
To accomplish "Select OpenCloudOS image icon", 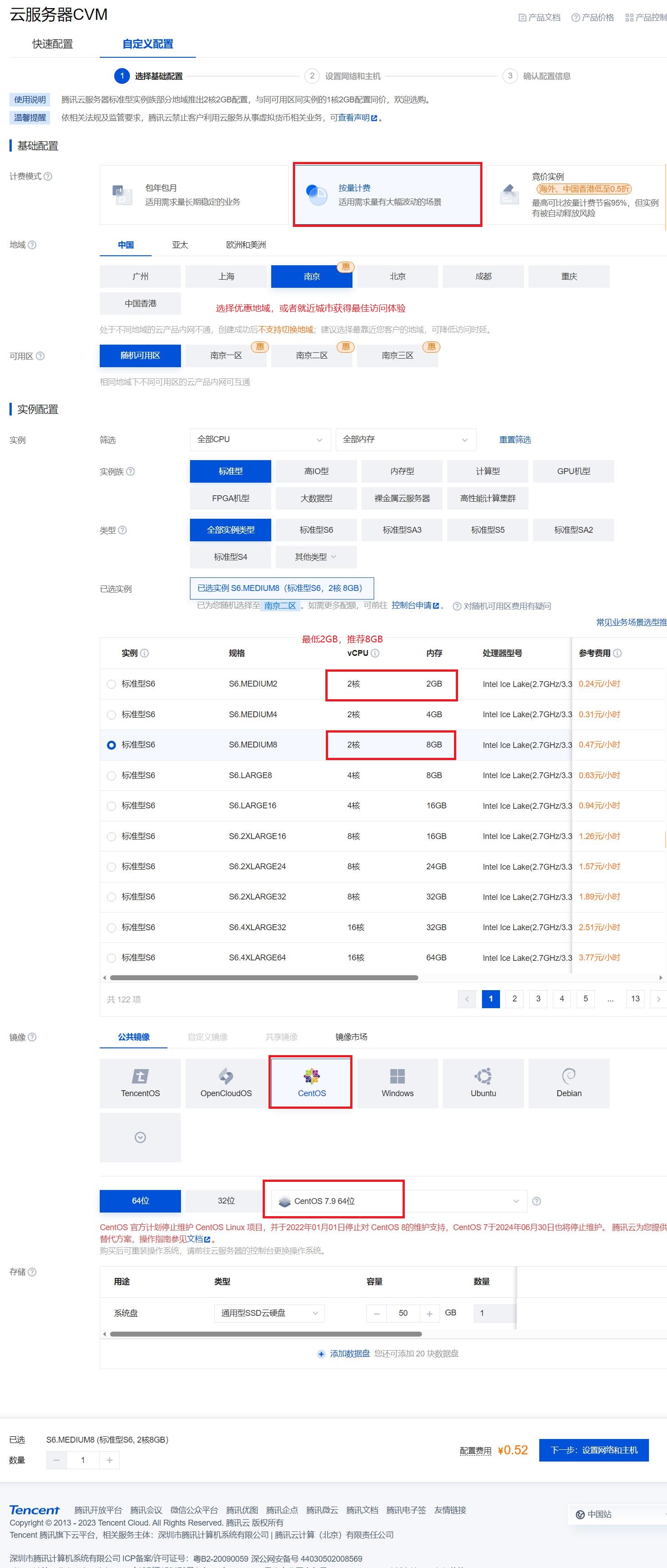I will coord(226,1076).
